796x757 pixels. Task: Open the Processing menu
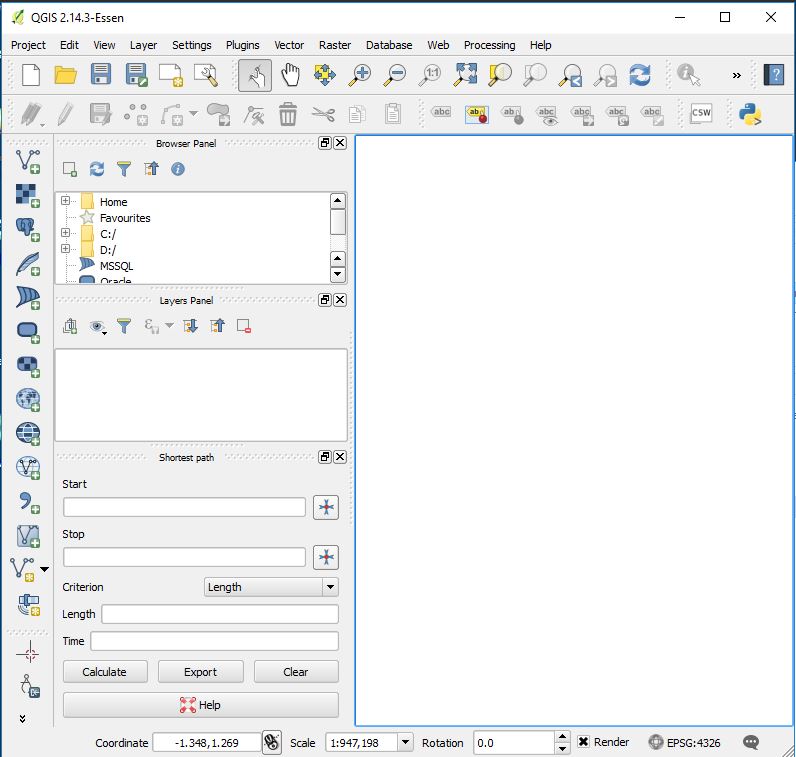489,45
